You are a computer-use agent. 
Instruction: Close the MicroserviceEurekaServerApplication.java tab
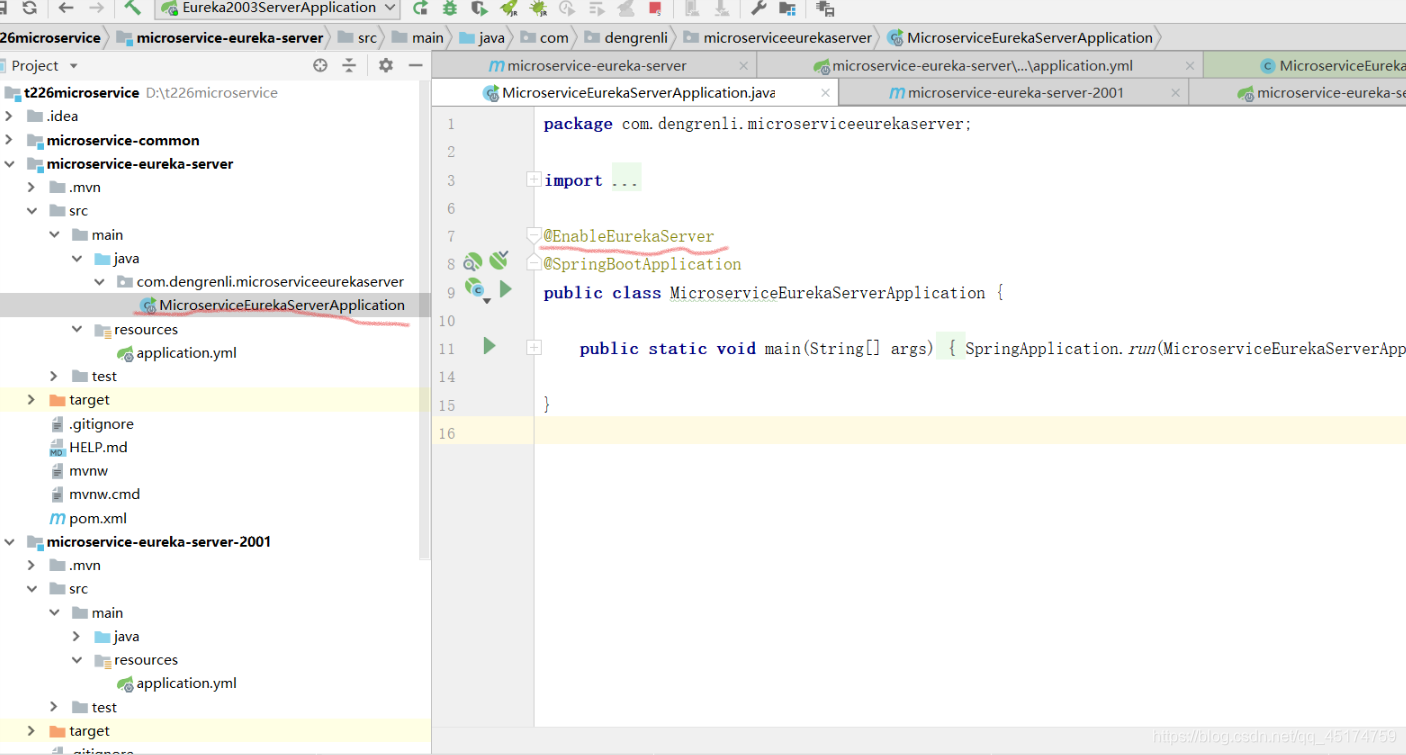825,93
